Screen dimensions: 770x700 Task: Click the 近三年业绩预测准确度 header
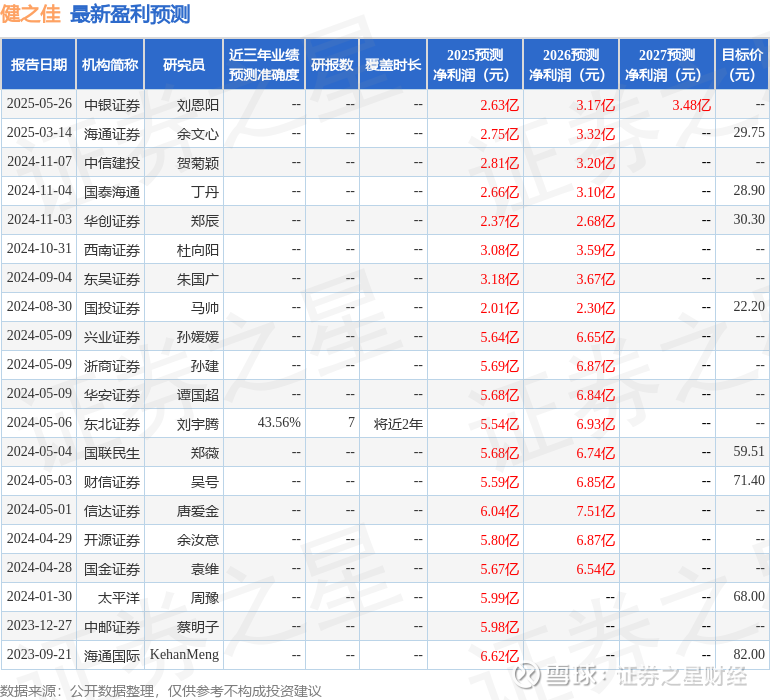tap(264, 64)
